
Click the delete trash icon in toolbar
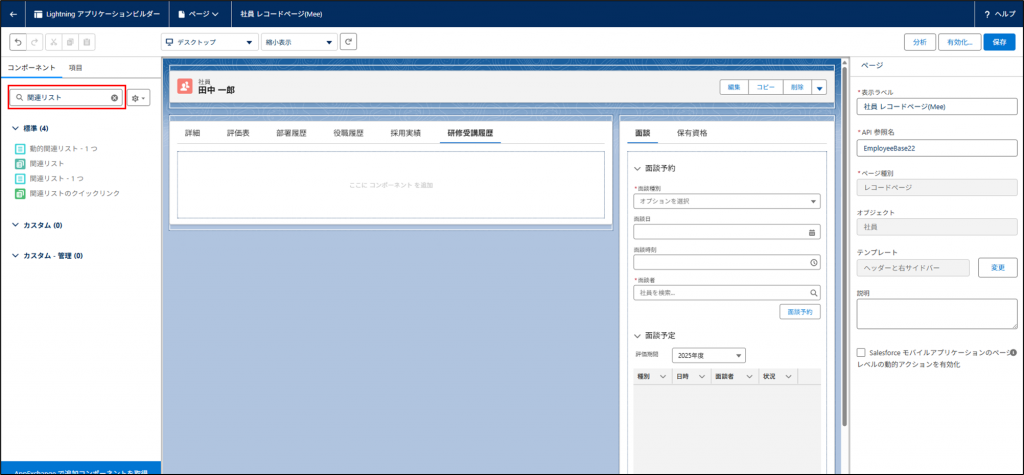pyautogui.click(x=88, y=42)
